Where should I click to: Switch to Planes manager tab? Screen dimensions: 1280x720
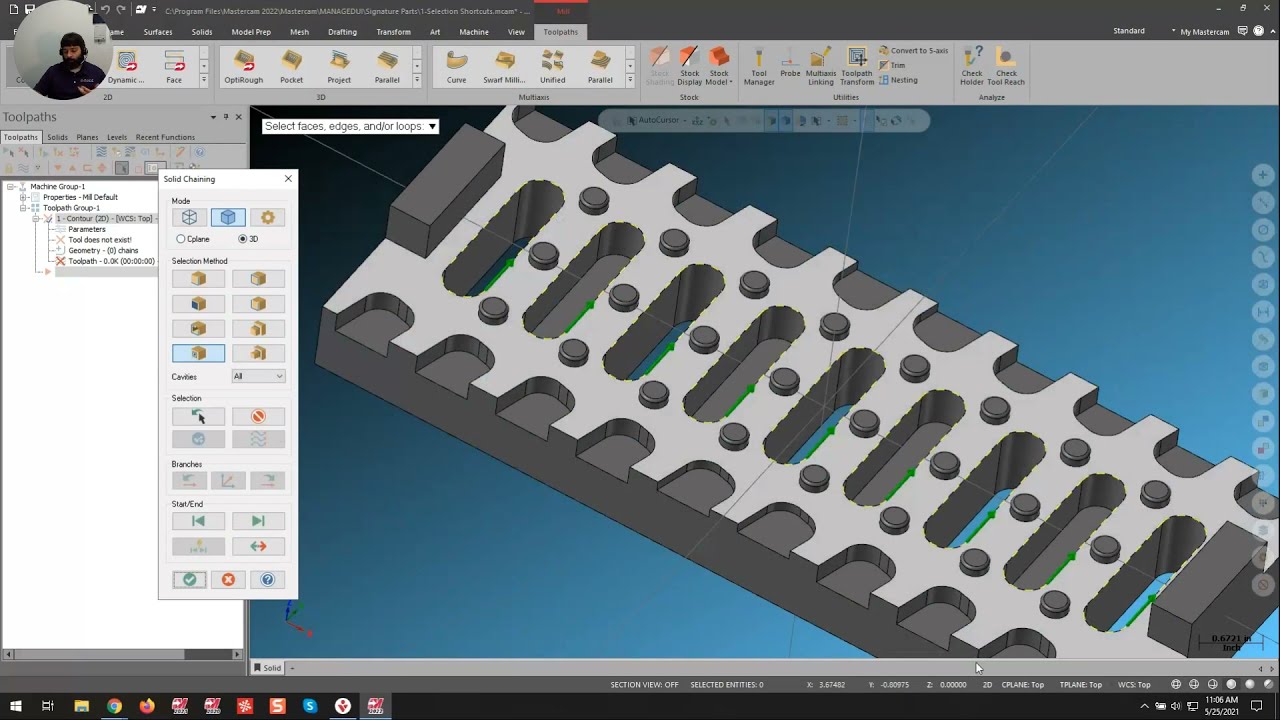87,137
